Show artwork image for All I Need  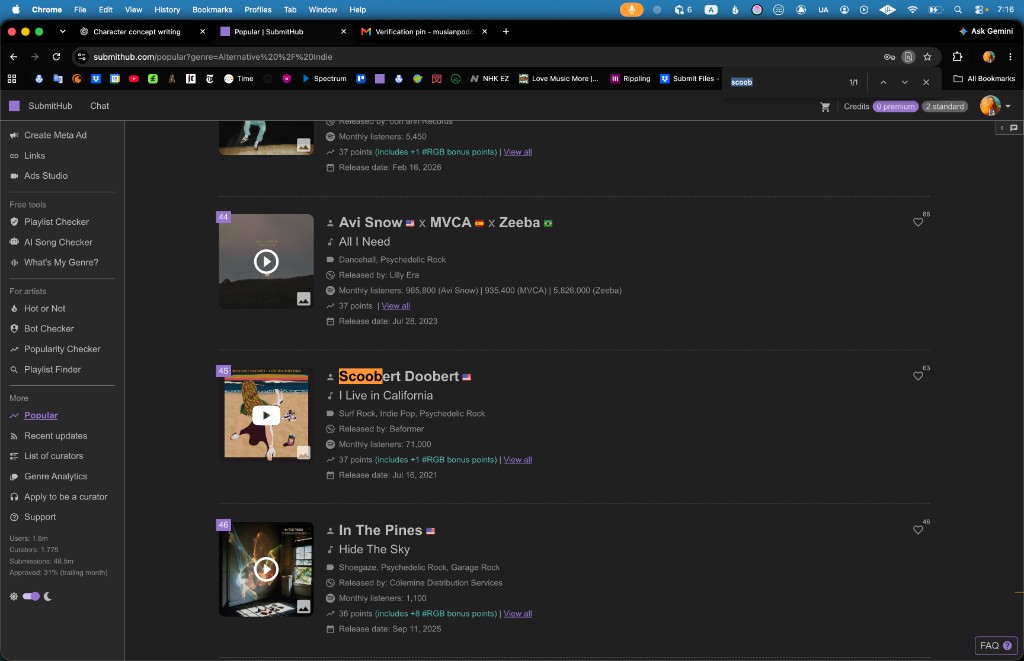(304, 298)
